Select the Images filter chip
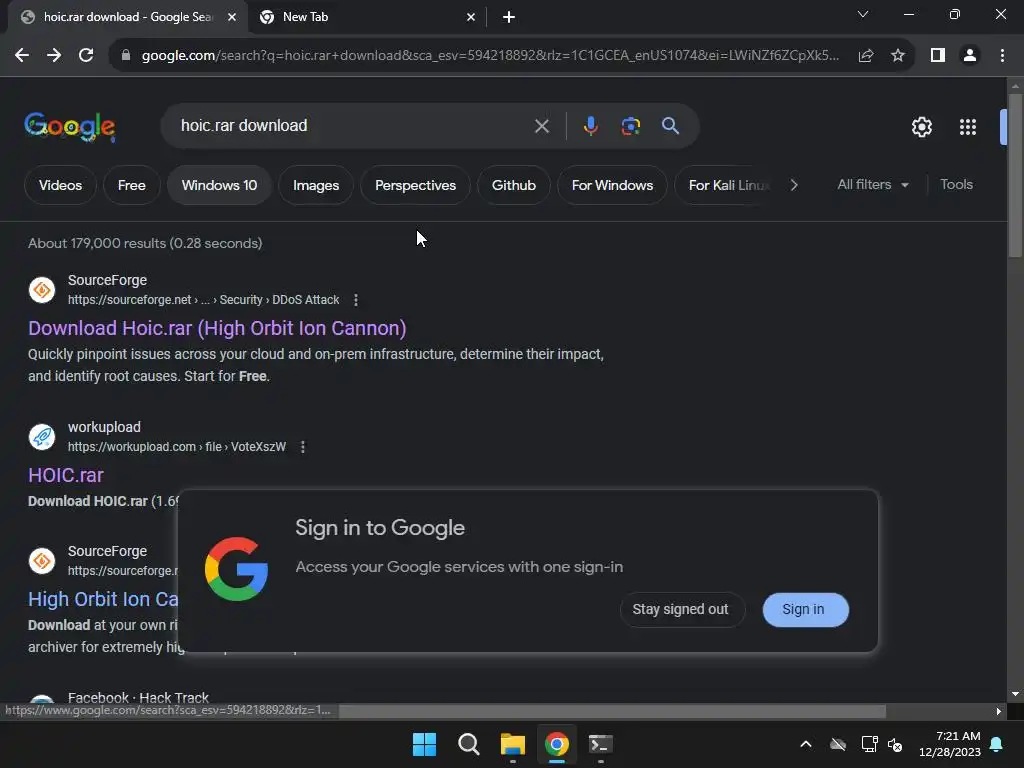This screenshot has height=768, width=1024. pos(316,185)
